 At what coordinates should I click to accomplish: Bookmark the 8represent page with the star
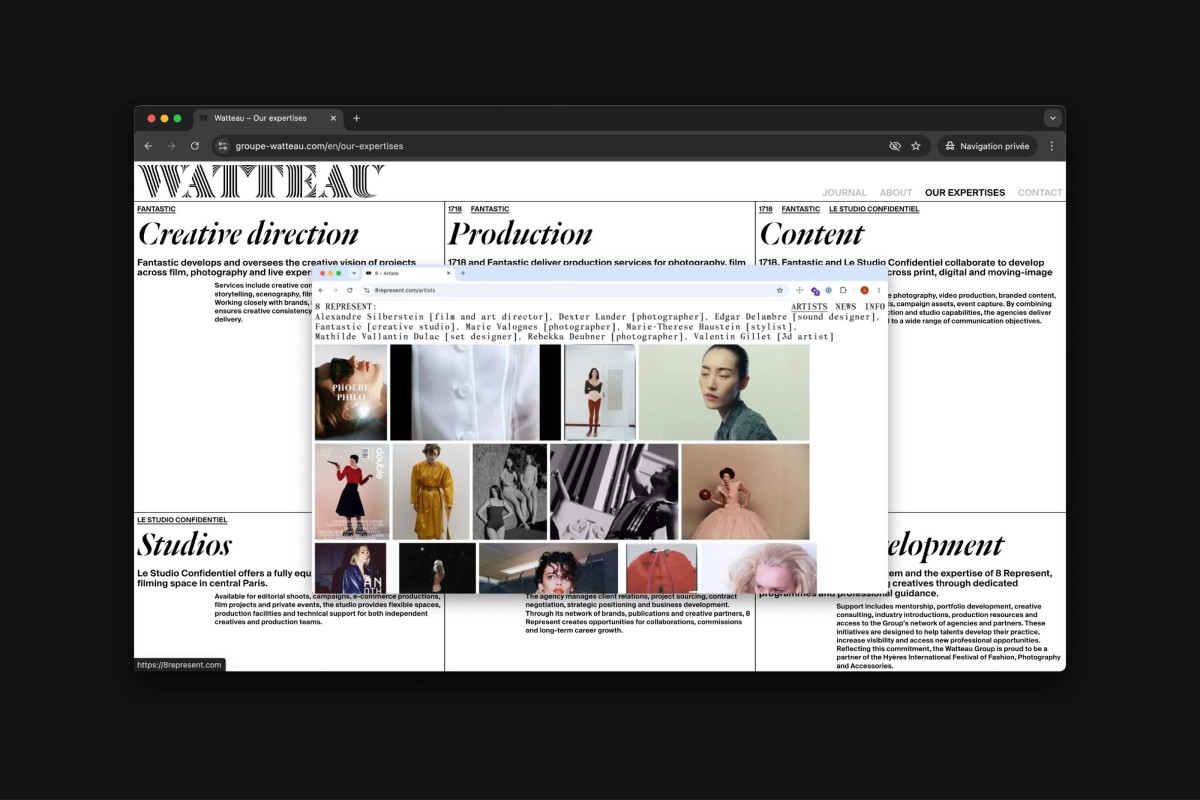[779, 290]
